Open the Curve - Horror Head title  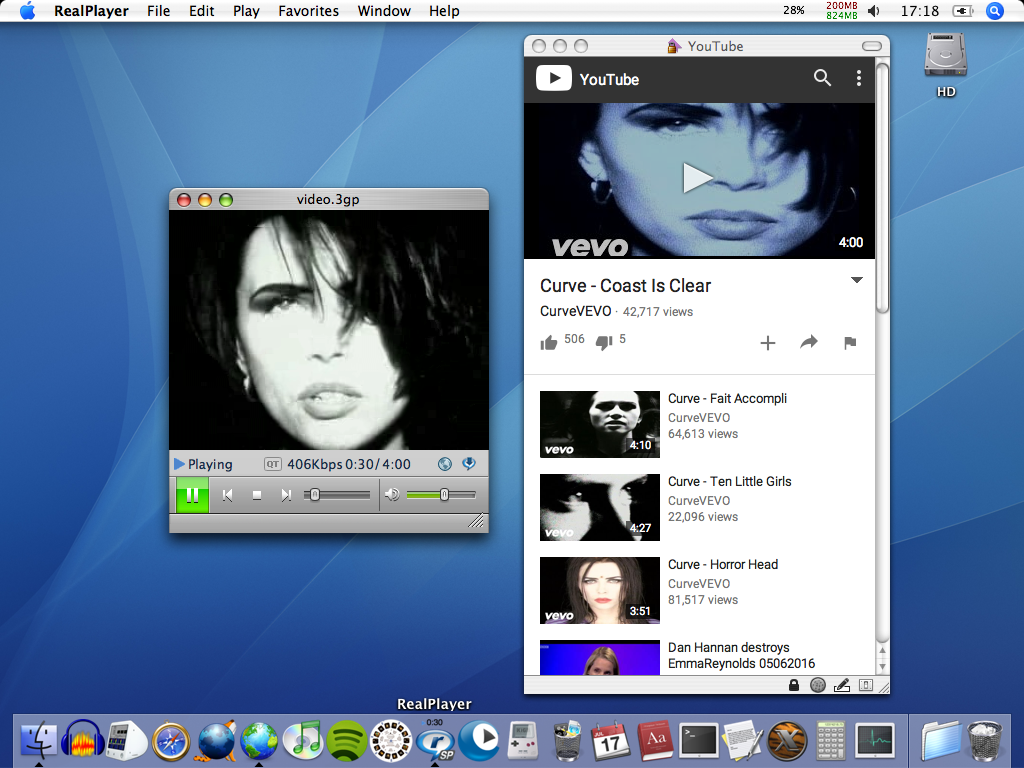[723, 564]
